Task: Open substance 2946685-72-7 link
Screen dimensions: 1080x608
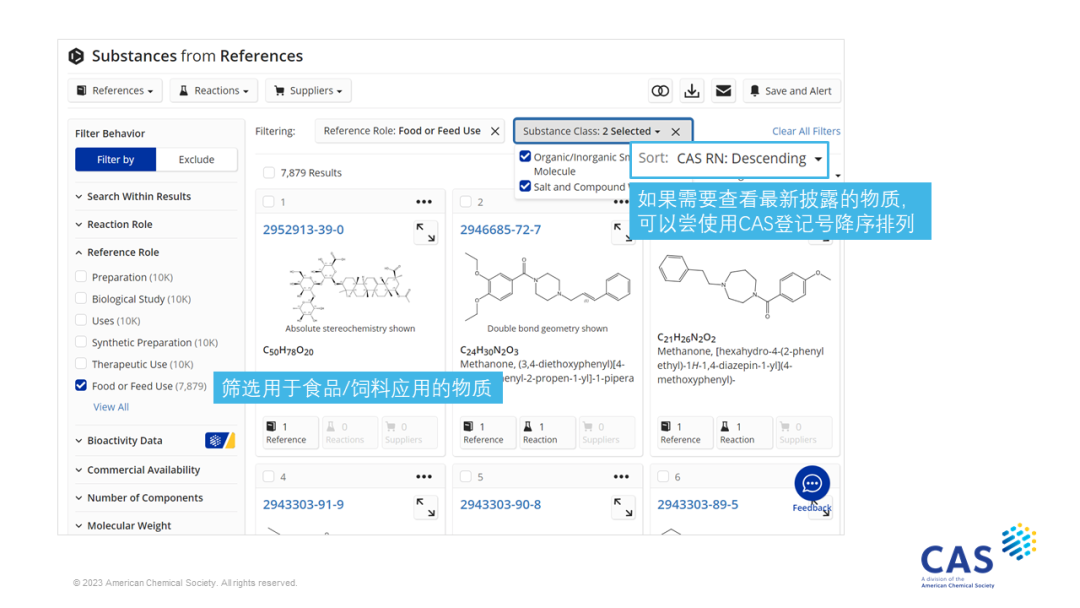Action: click(x=500, y=230)
